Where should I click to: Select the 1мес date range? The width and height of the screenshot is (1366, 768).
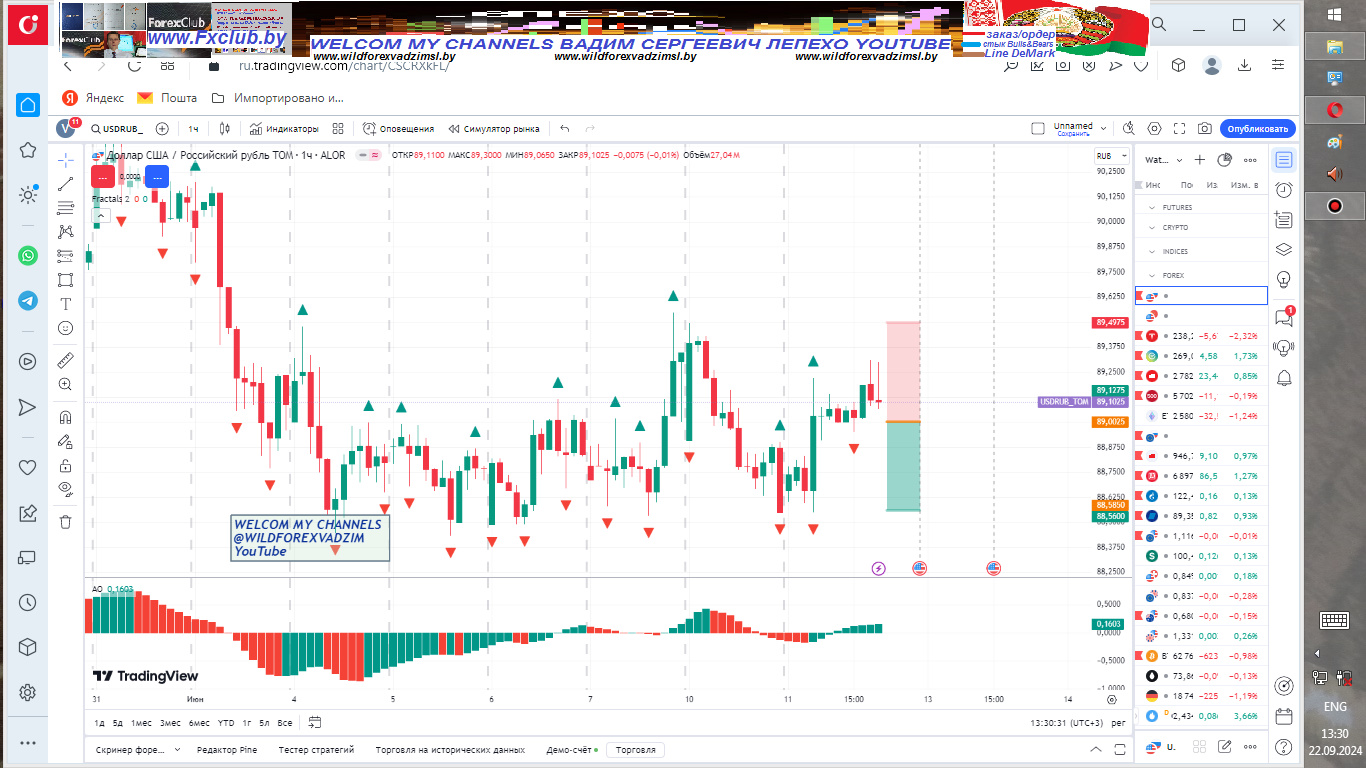tap(142, 722)
